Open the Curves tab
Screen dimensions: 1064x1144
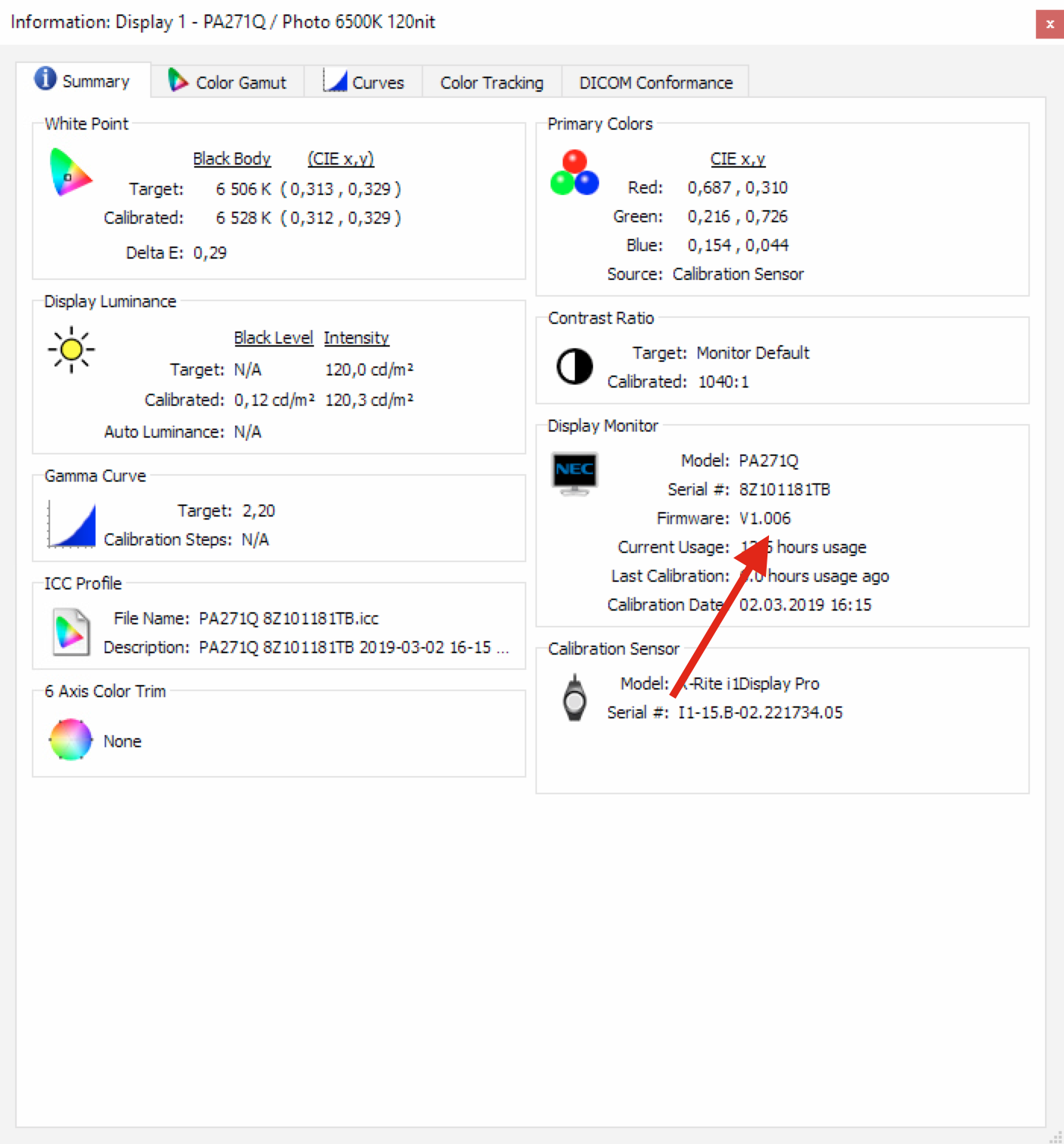[x=364, y=82]
